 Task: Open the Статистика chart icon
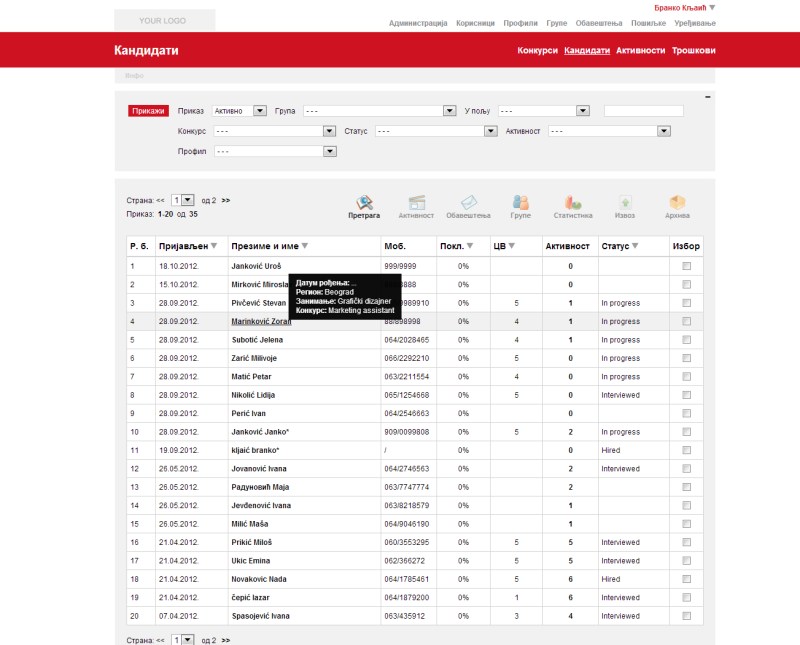(573, 203)
